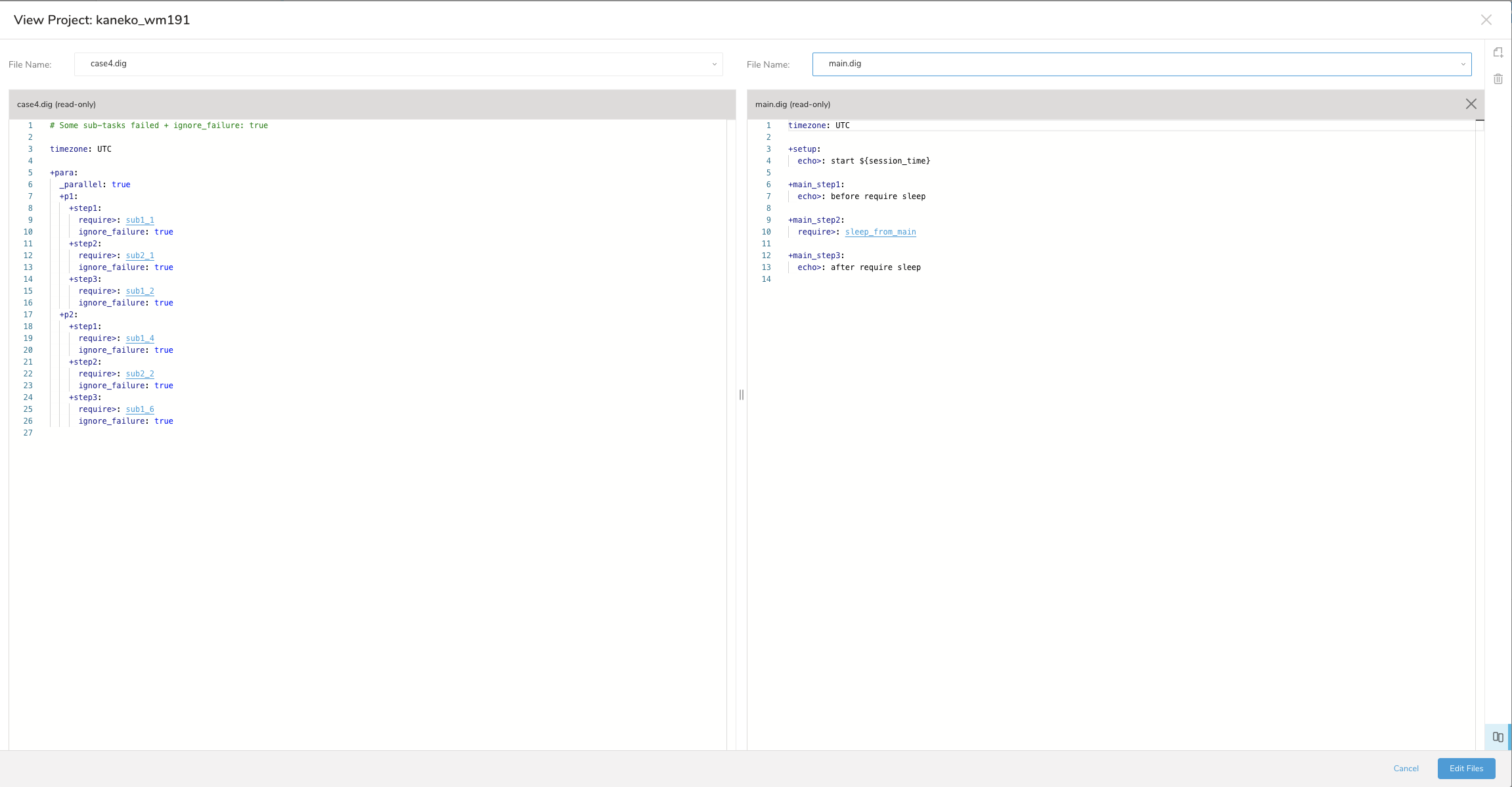Open the main.dig file name dropdown
1512x787 pixels.
(x=1142, y=64)
